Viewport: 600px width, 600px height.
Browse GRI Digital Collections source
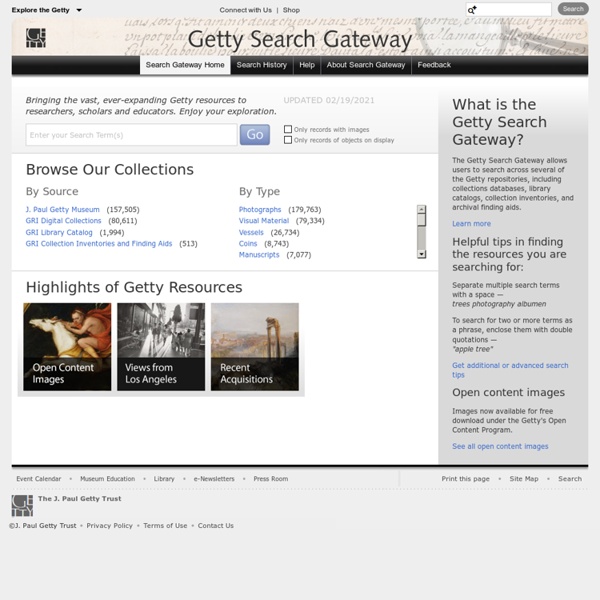tap(64, 221)
